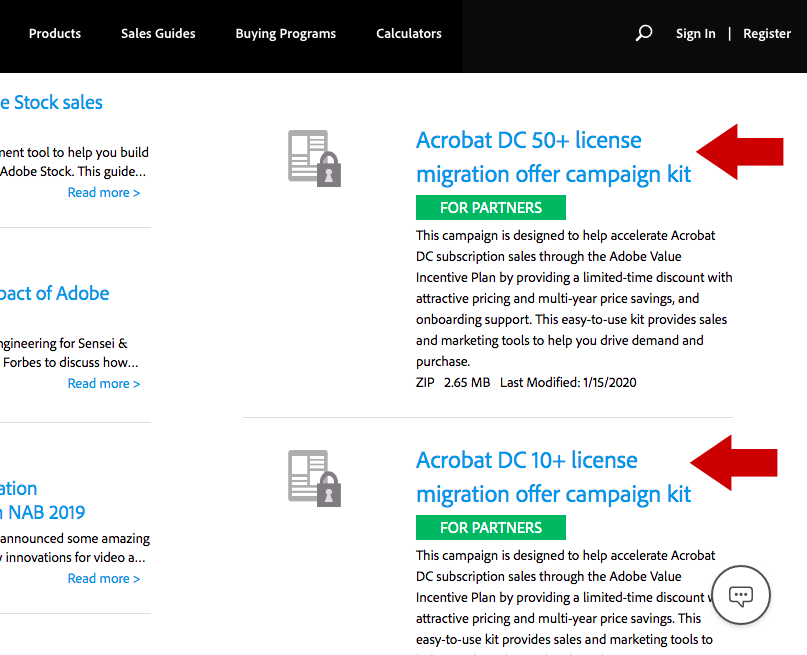The height and width of the screenshot is (655, 807).
Task: Click the search magnifier icon
Action: (643, 33)
